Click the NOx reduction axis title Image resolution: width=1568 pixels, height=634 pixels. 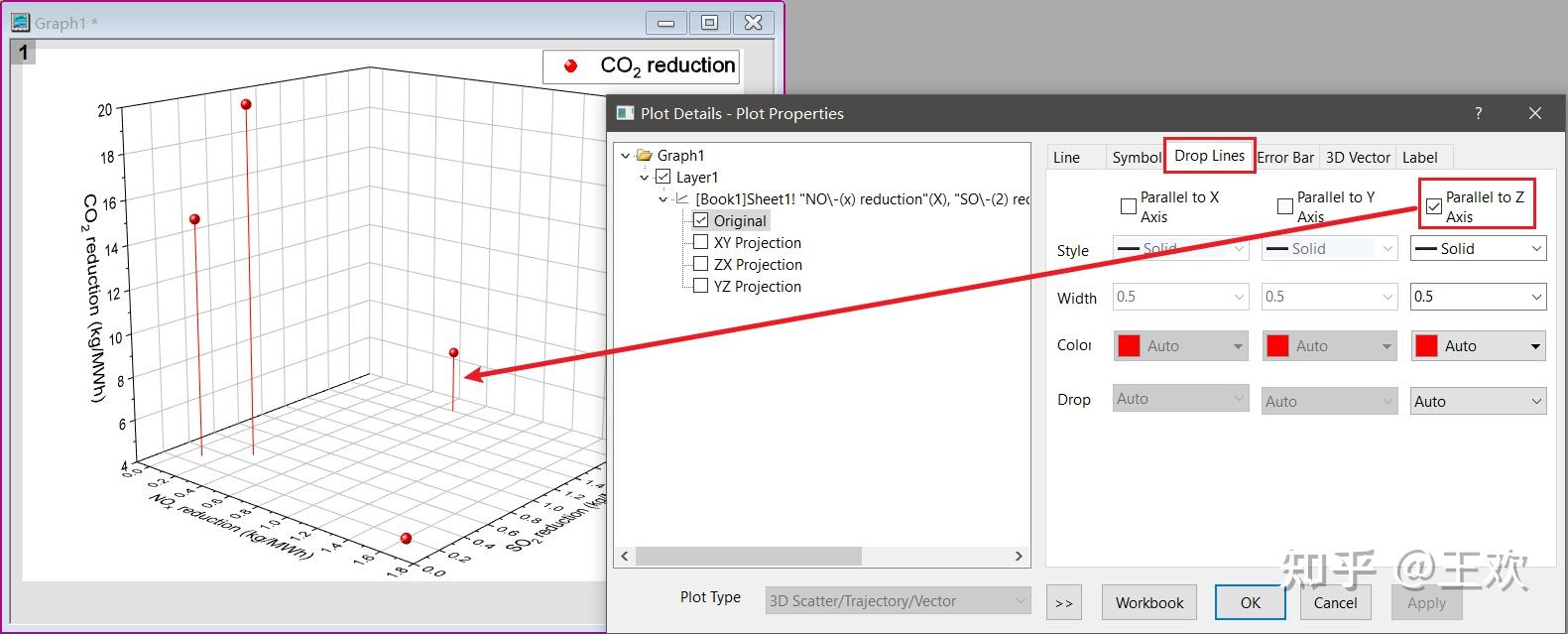coord(231,526)
